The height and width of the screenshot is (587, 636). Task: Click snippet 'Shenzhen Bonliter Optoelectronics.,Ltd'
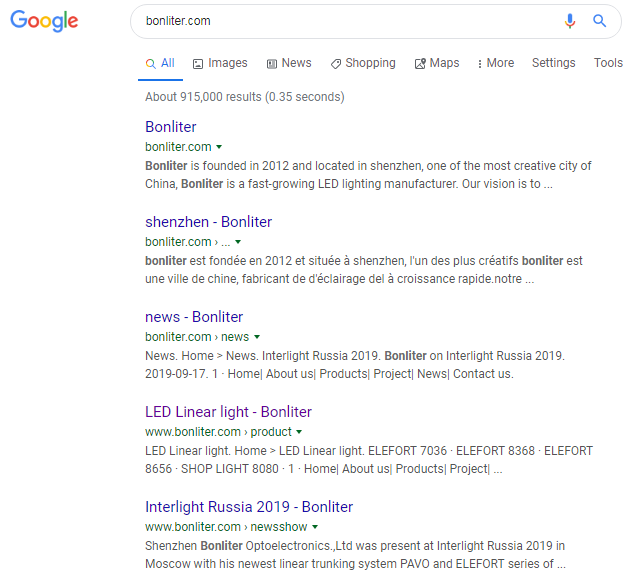pyautogui.click(x=355, y=555)
